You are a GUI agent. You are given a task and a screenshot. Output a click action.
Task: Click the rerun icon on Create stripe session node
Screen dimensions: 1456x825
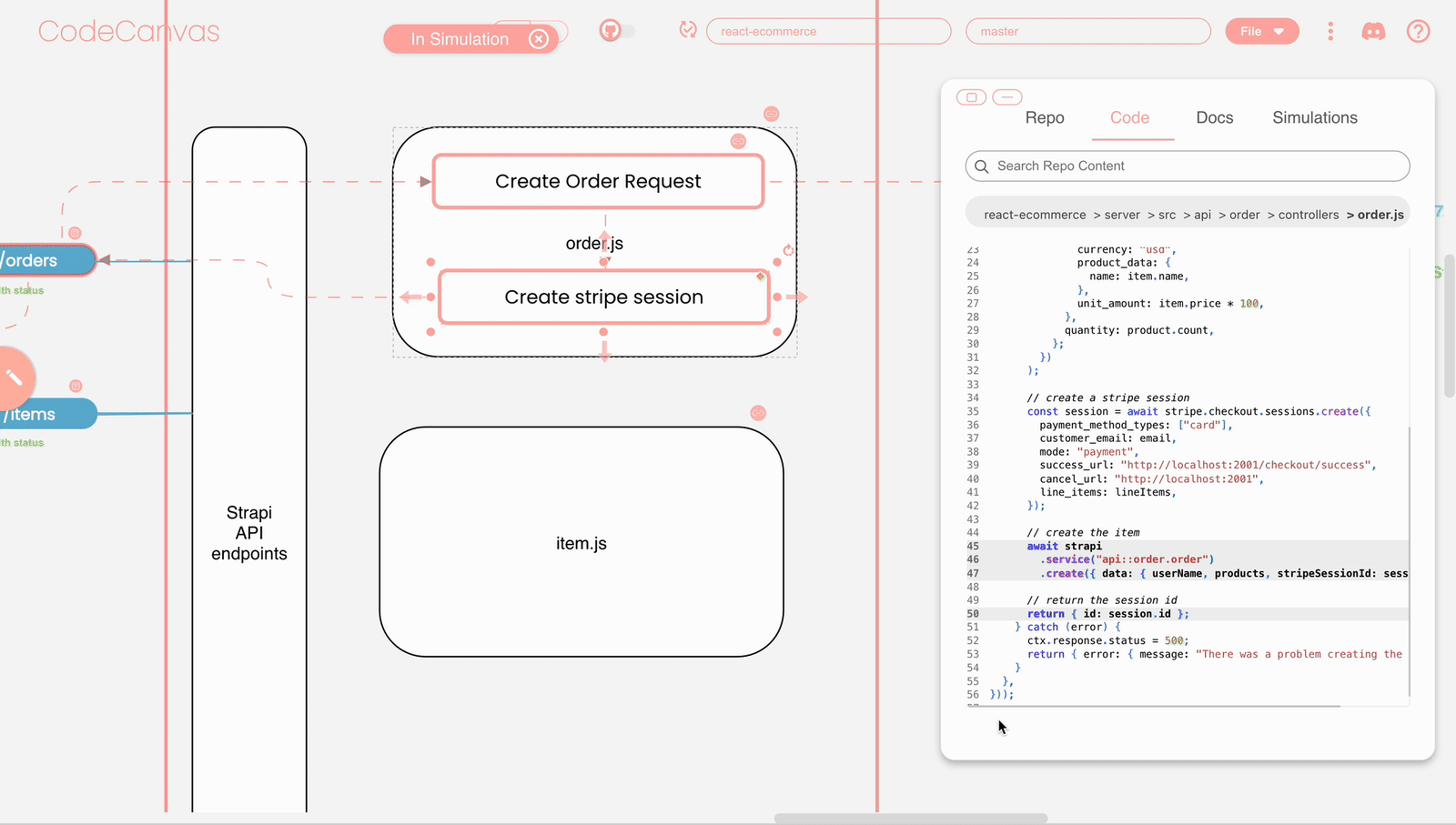click(787, 248)
